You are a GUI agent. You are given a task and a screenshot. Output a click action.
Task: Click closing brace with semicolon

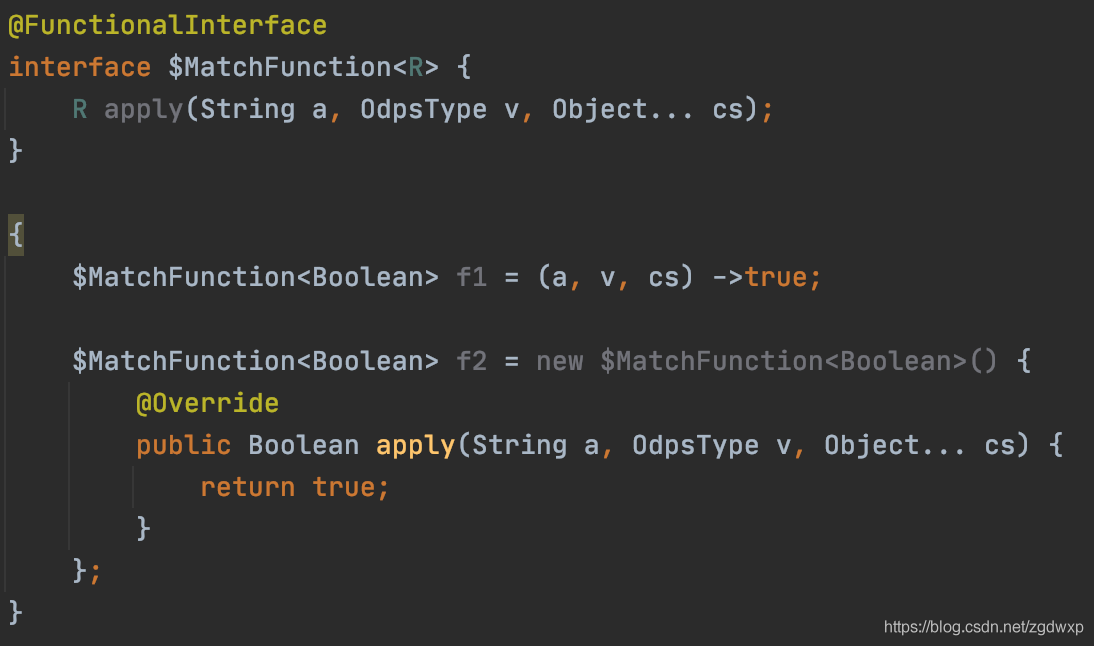click(x=87, y=571)
